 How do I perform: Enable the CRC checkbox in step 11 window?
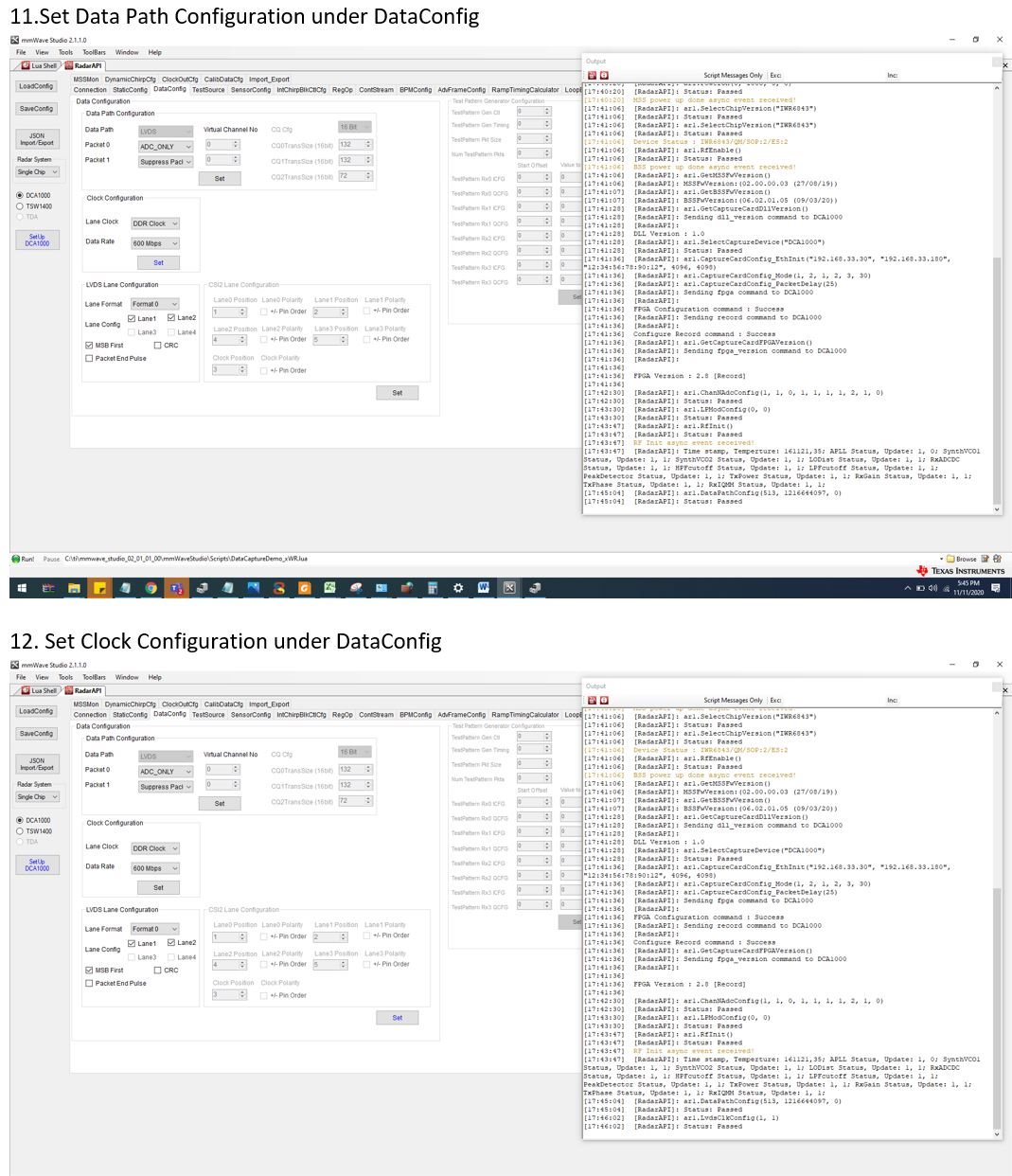(157, 346)
